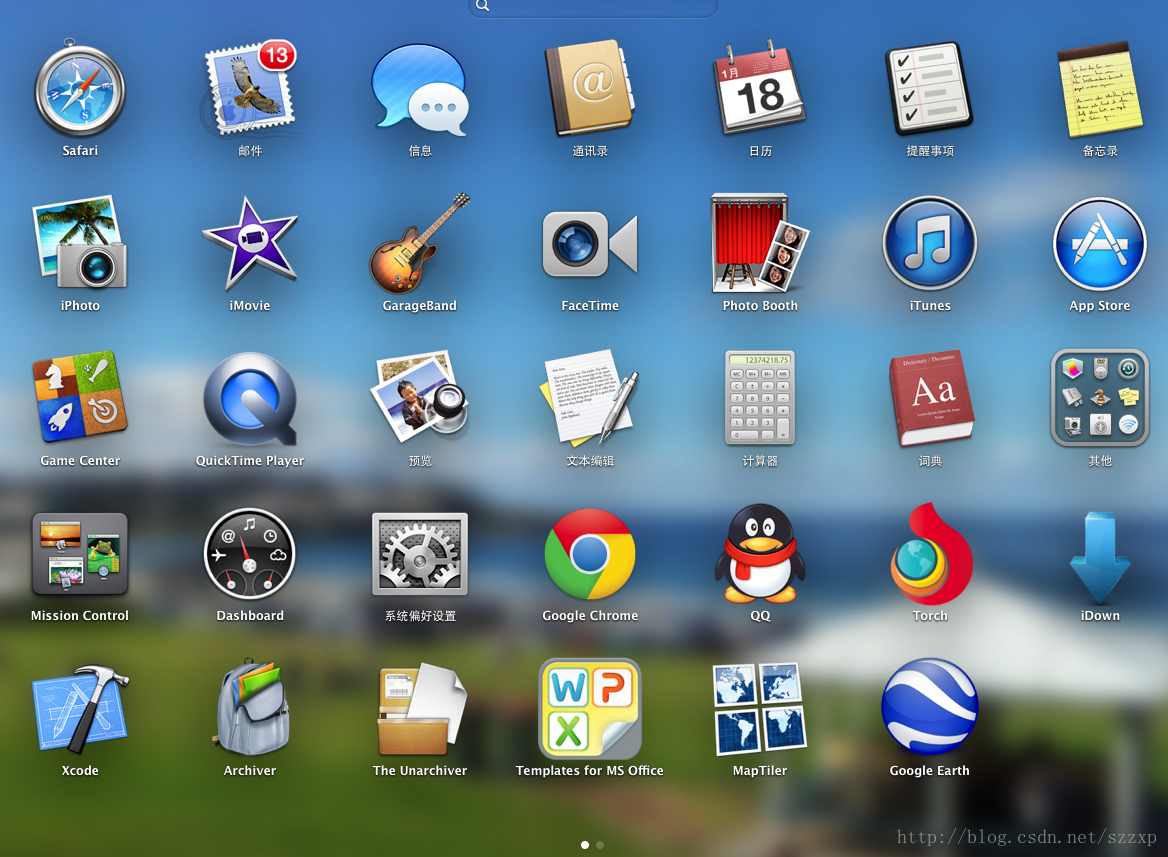The image size is (1168, 857).
Task: Switch to second Launchpad page dot
Action: 600,845
